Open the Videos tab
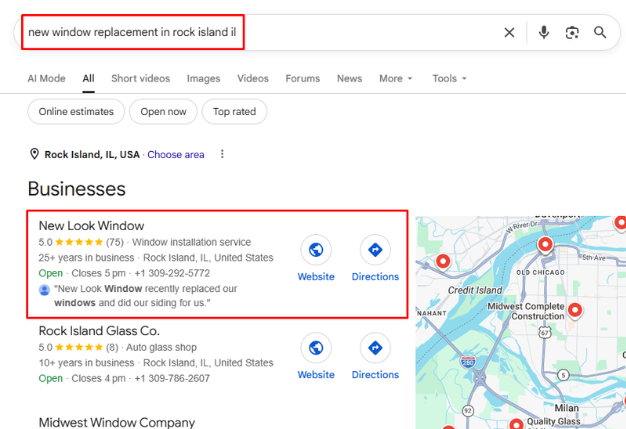The height and width of the screenshot is (429, 626). (x=253, y=79)
